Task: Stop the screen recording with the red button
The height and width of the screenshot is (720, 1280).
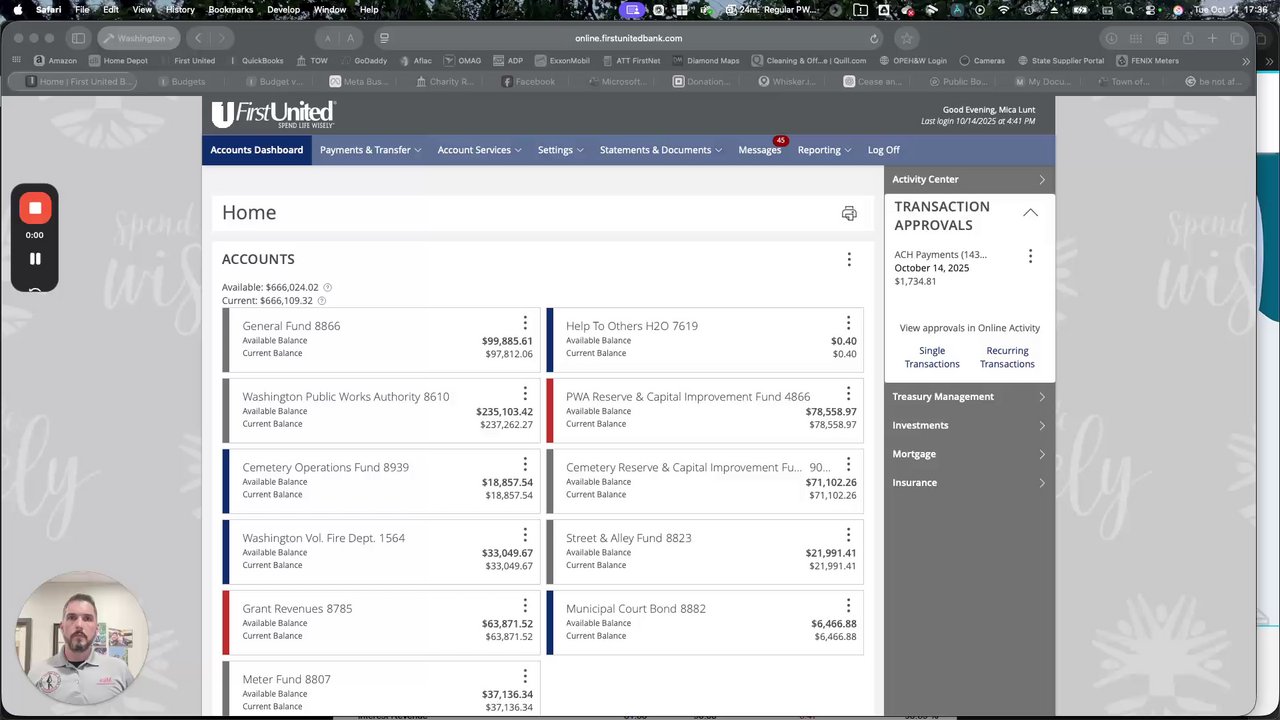Action: click(x=35, y=208)
